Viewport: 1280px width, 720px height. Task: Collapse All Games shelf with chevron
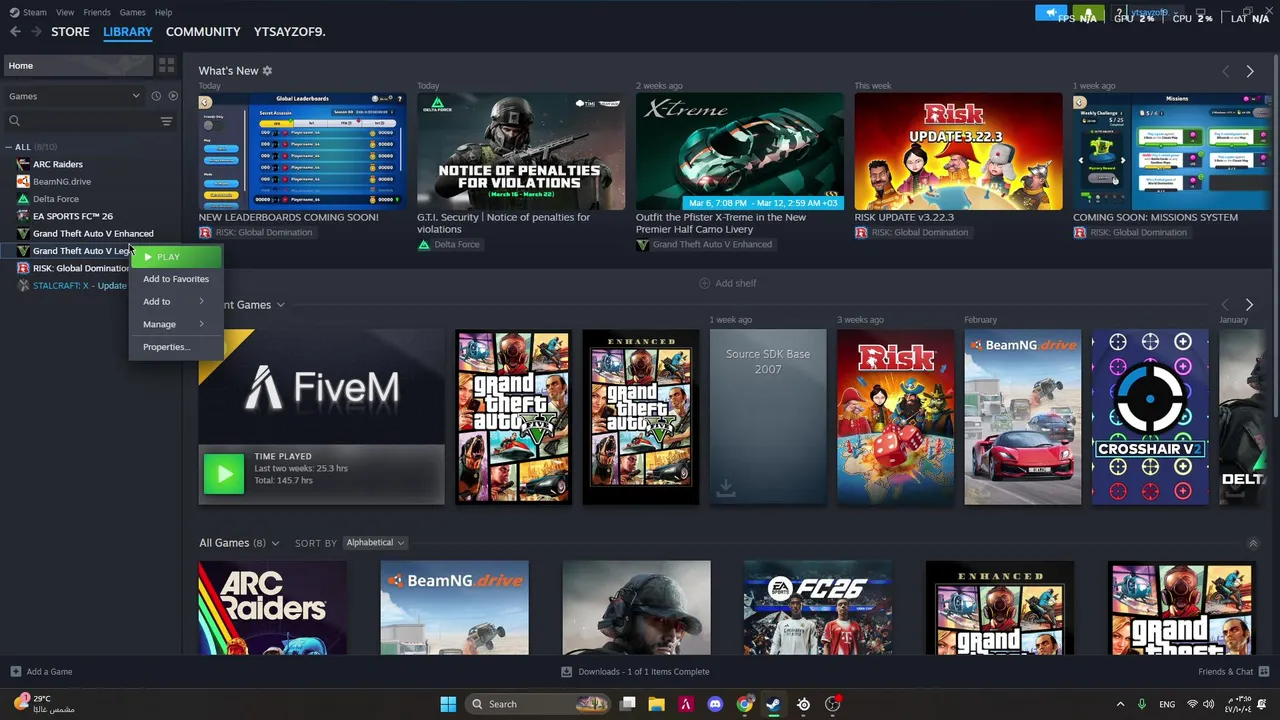pos(1253,543)
